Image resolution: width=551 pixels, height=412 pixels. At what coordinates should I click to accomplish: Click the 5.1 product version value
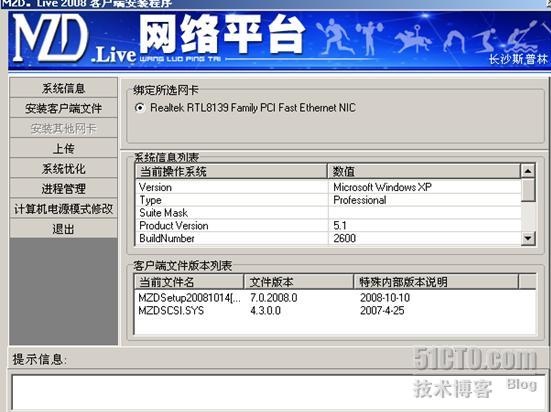point(340,225)
